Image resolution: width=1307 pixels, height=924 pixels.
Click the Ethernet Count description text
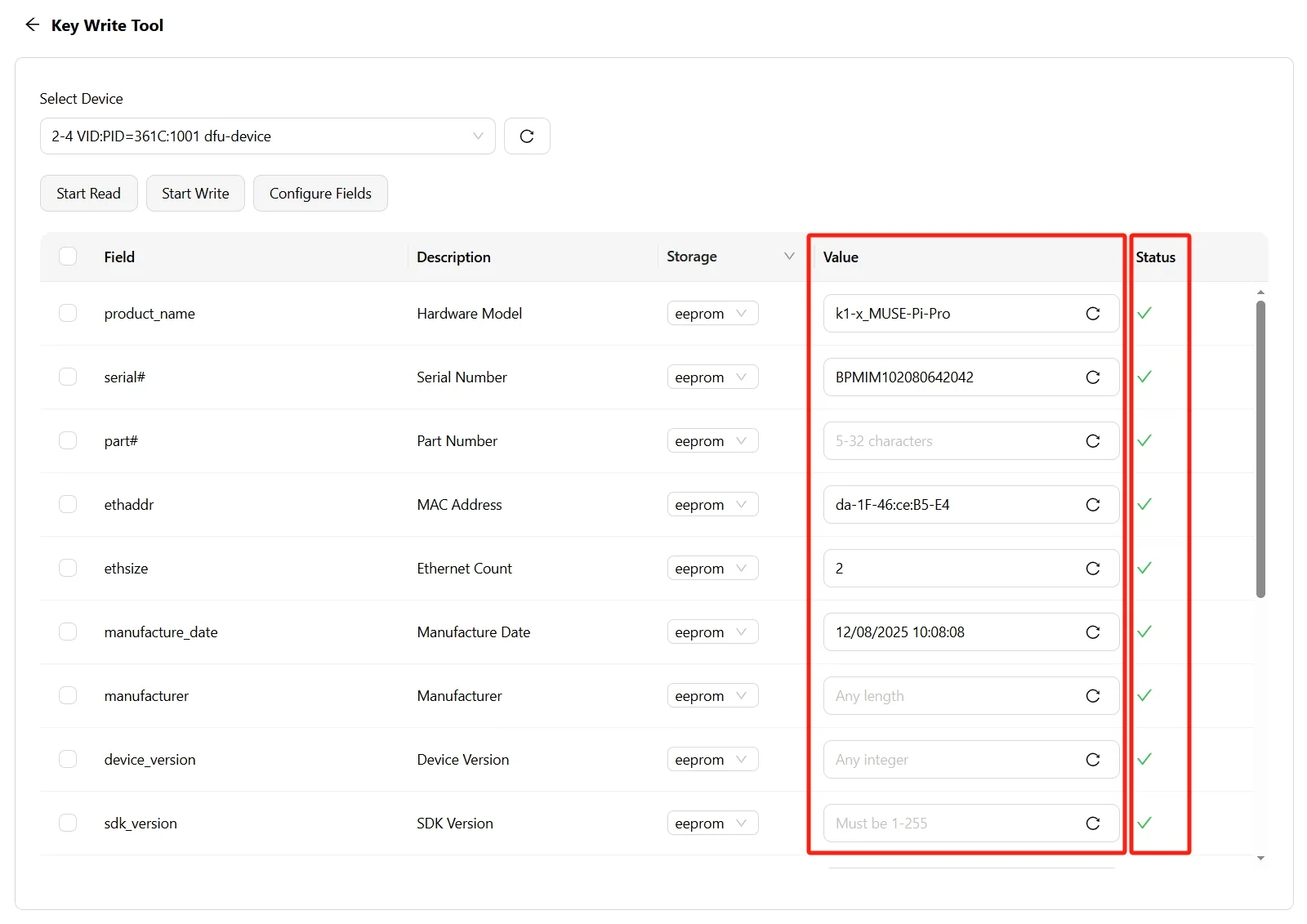tap(464, 569)
